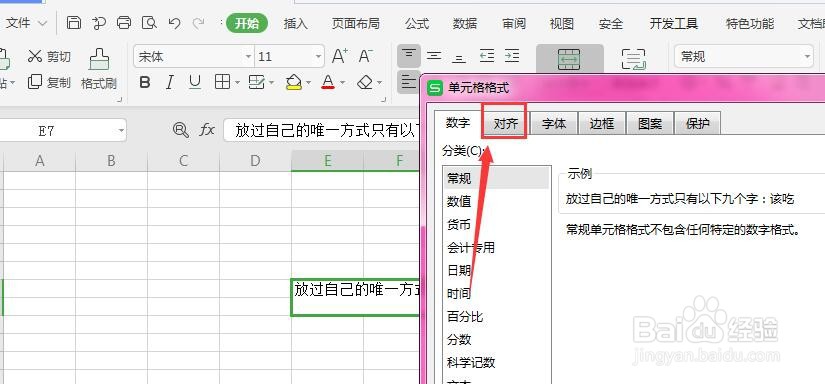Screen dimensions: 825x384
Task: Open the 插入 ribbon tab
Action: click(x=295, y=24)
